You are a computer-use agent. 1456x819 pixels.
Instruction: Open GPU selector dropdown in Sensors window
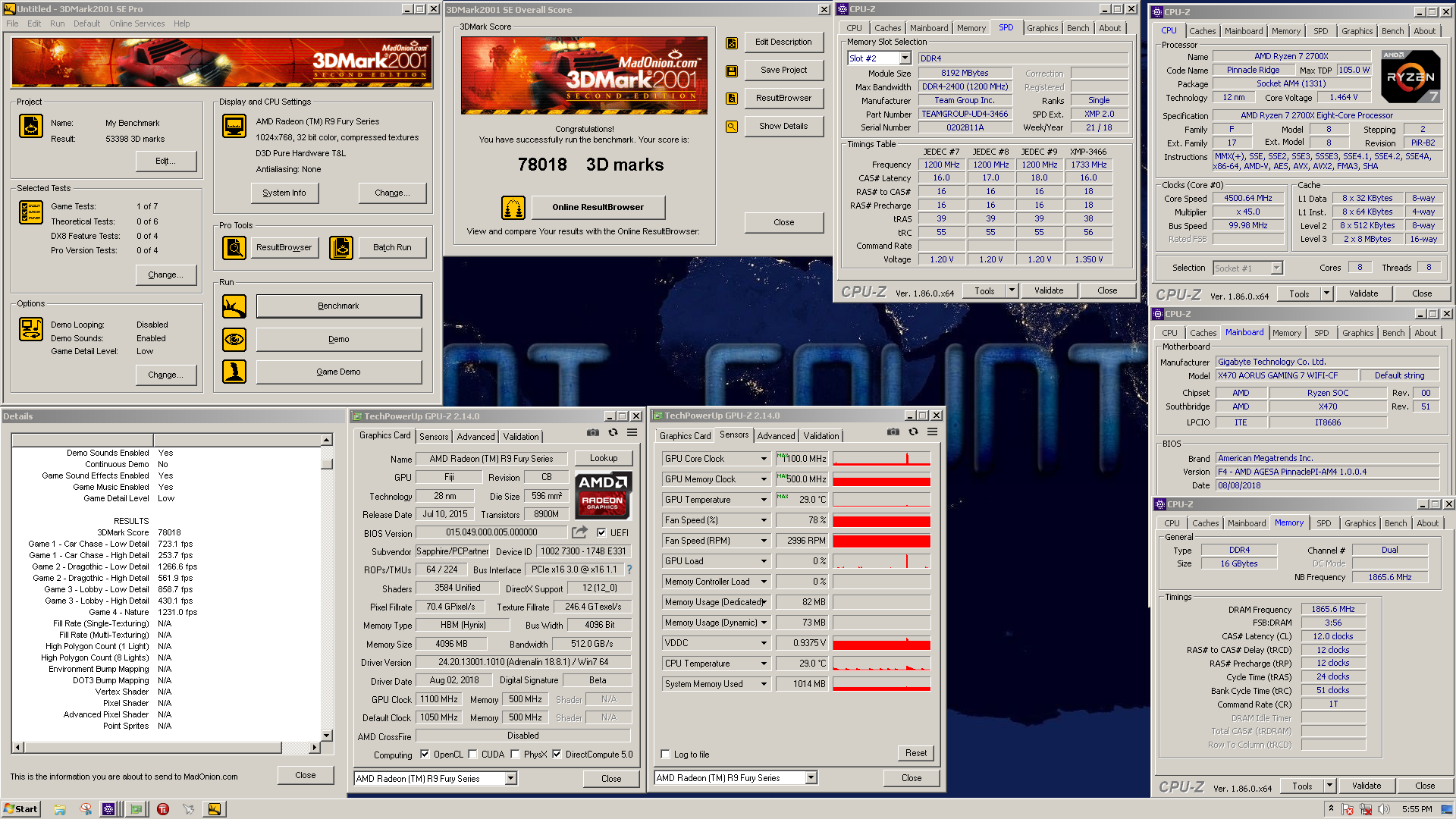[811, 778]
